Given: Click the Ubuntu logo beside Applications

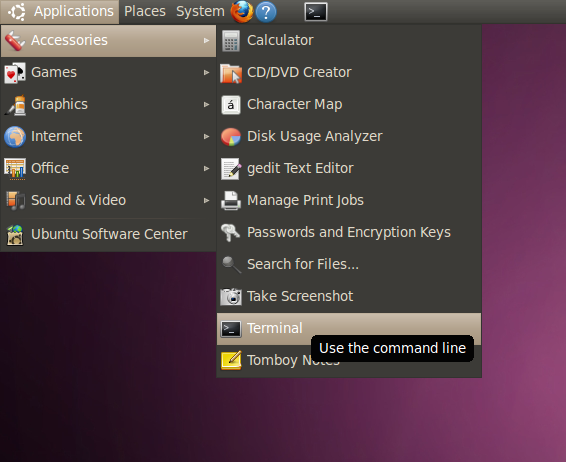Looking at the screenshot, I should tap(17, 12).
